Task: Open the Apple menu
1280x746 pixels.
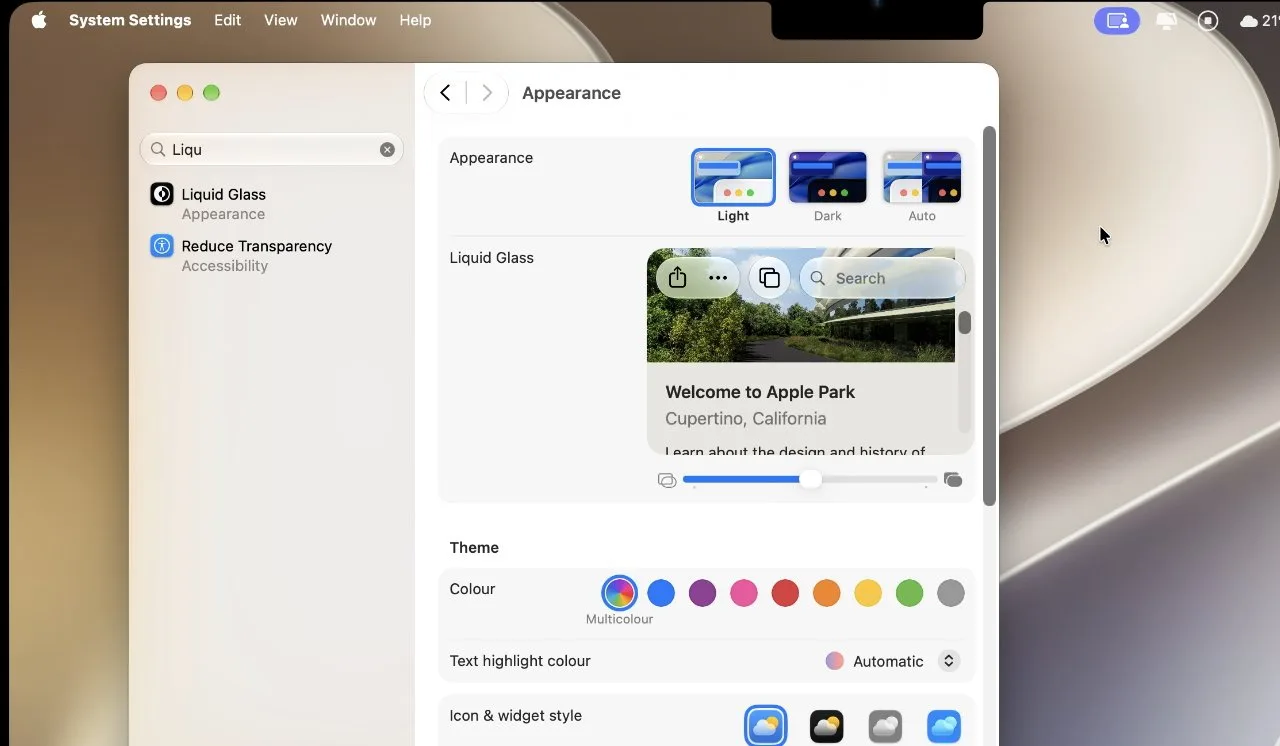Action: (x=39, y=20)
